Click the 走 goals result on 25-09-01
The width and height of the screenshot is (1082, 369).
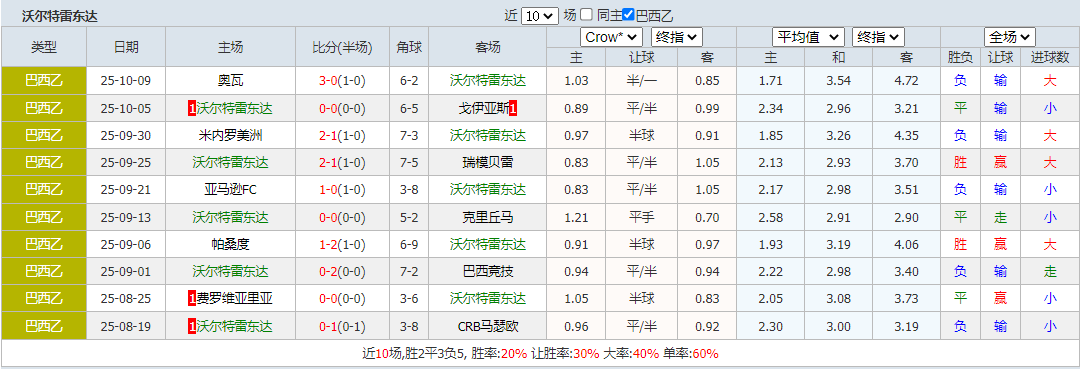point(1050,271)
